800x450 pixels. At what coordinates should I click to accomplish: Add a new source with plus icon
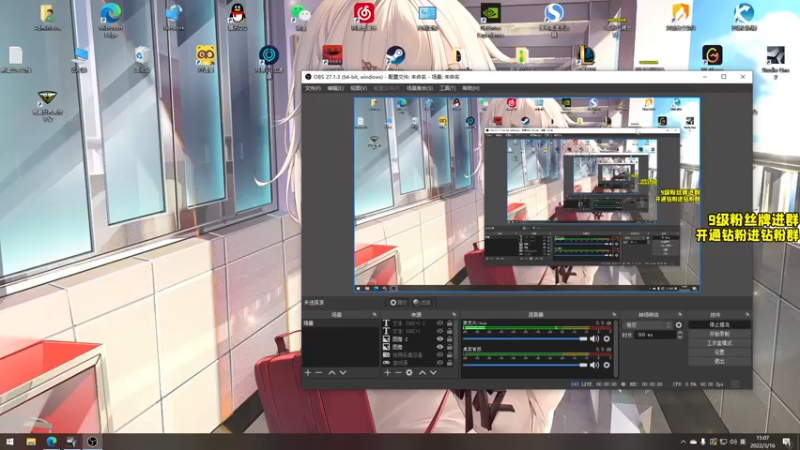point(387,373)
